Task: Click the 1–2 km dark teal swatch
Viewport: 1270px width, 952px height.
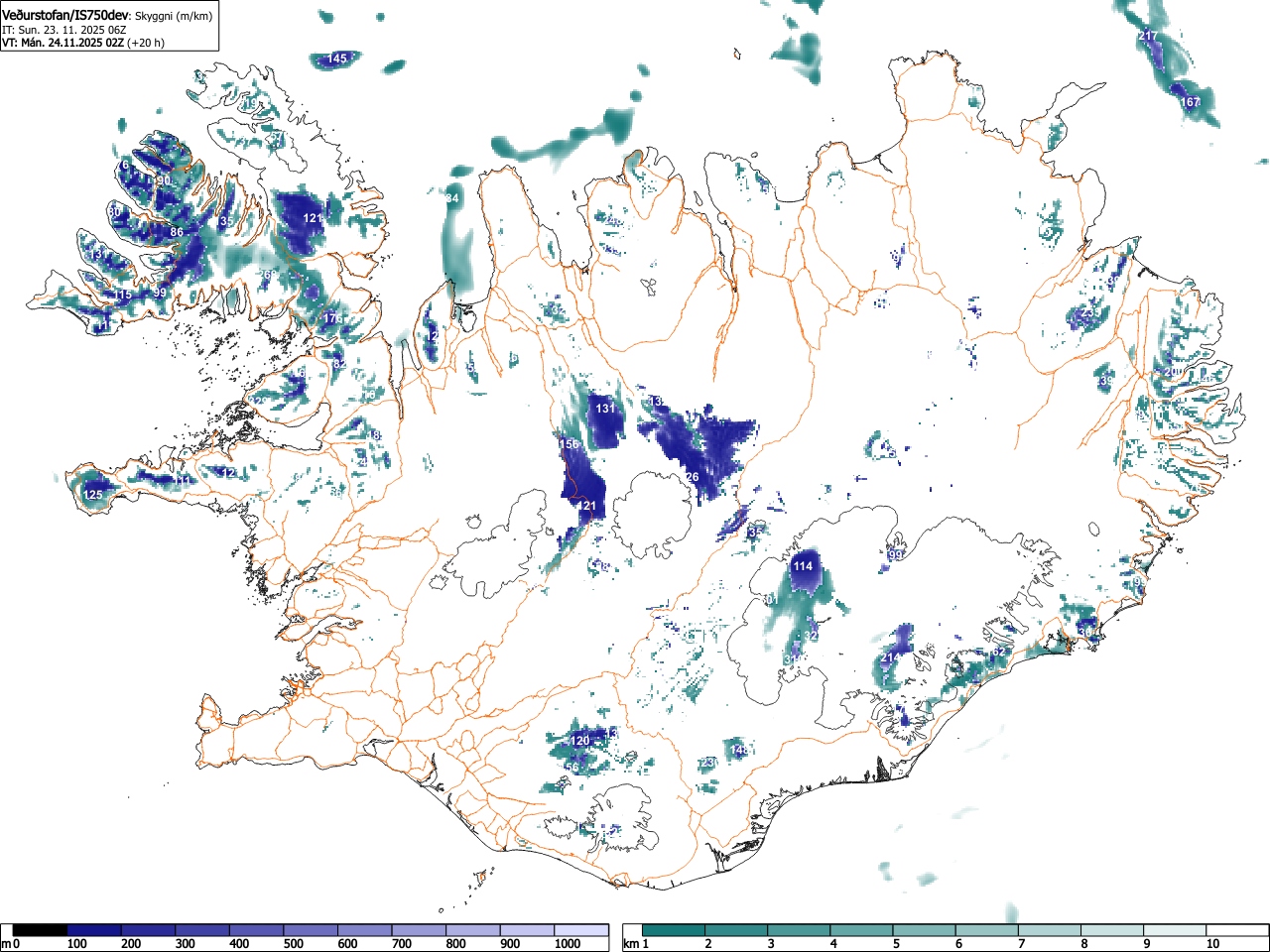Action: tap(674, 930)
